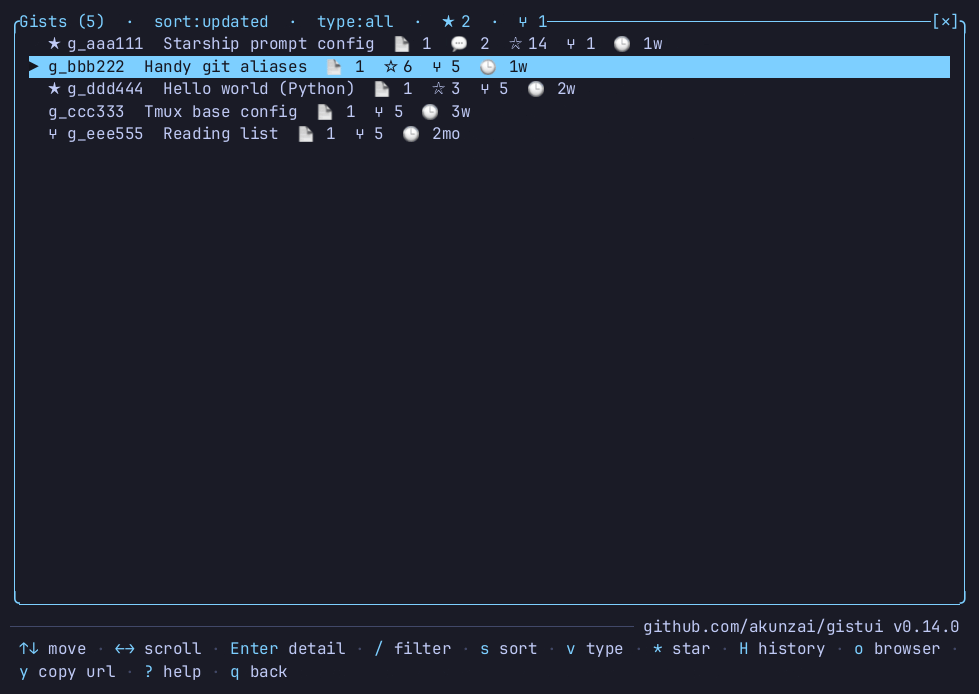Click the star icon beside 6 in g_bbb222 row
This screenshot has height=694, width=979.
(391, 67)
